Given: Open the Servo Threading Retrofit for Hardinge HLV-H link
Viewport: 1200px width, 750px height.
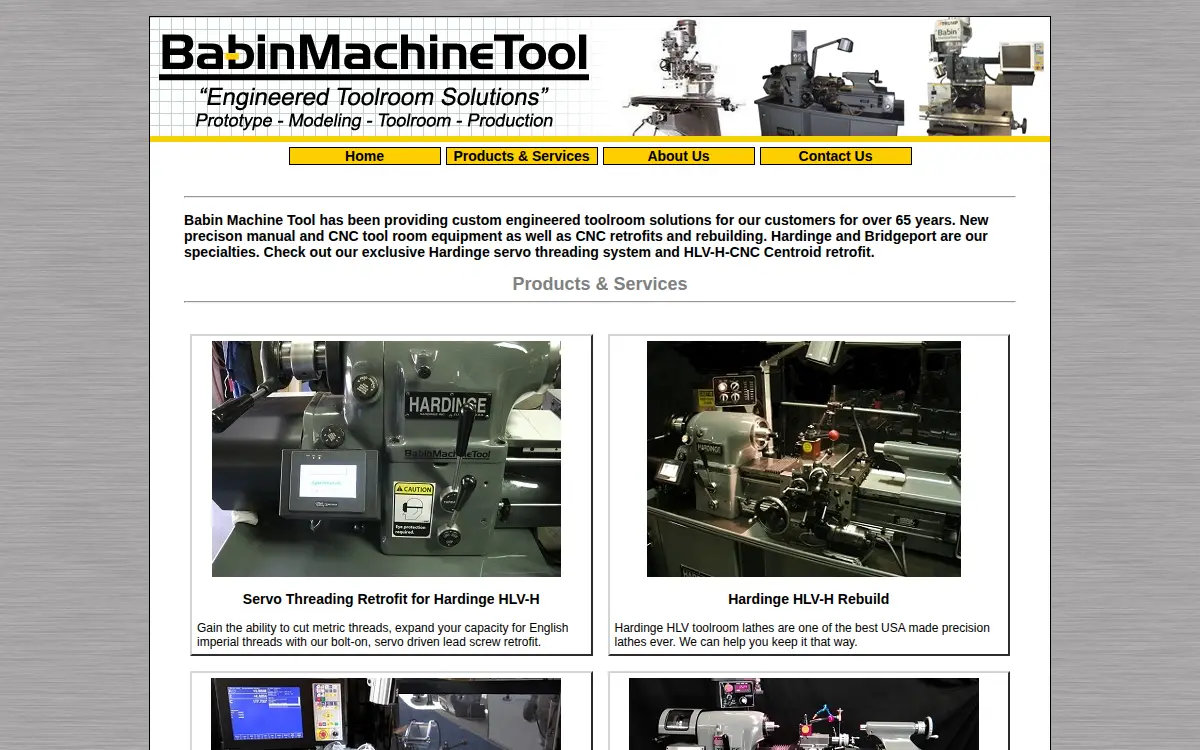Looking at the screenshot, I should click(391, 599).
